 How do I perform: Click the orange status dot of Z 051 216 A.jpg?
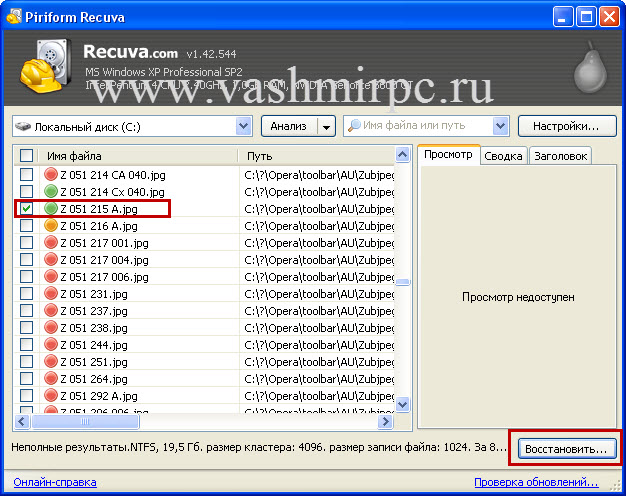pyautogui.click(x=51, y=226)
